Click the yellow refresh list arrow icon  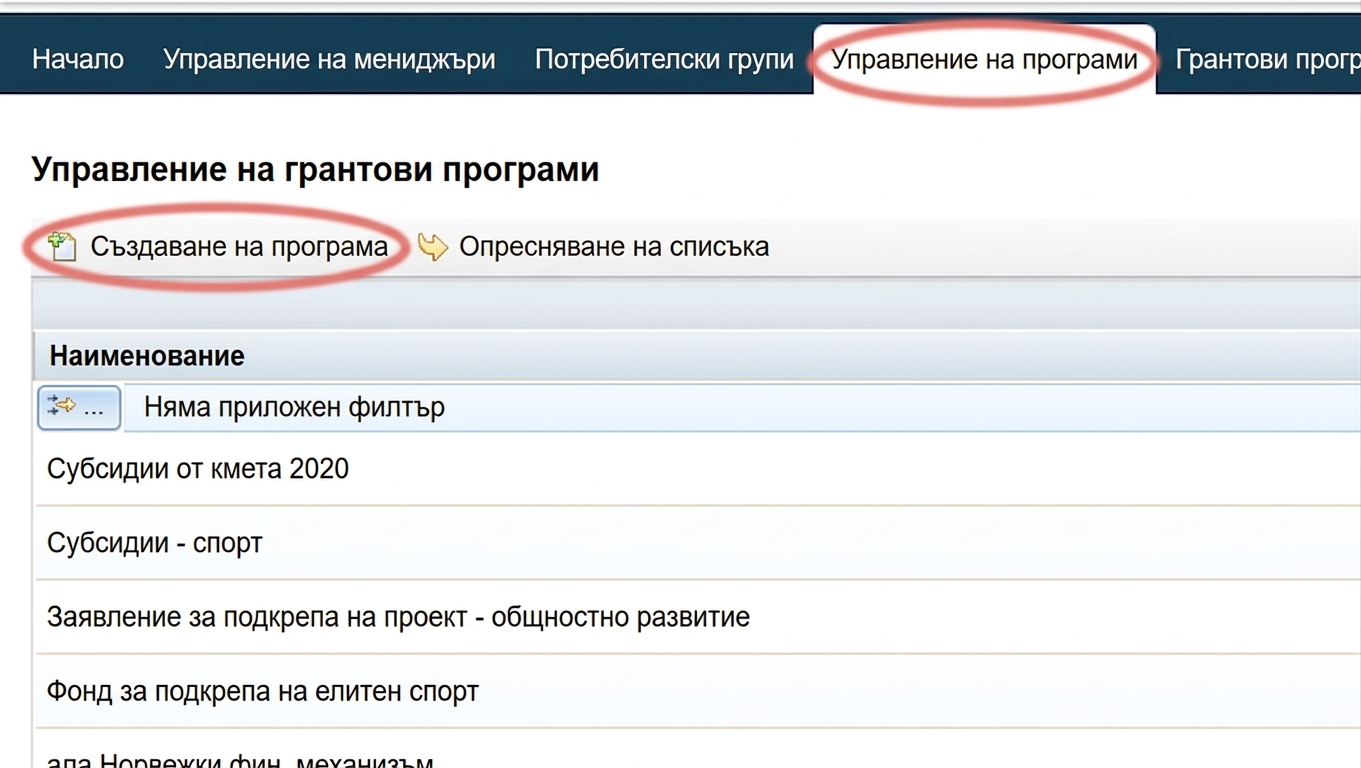(432, 247)
